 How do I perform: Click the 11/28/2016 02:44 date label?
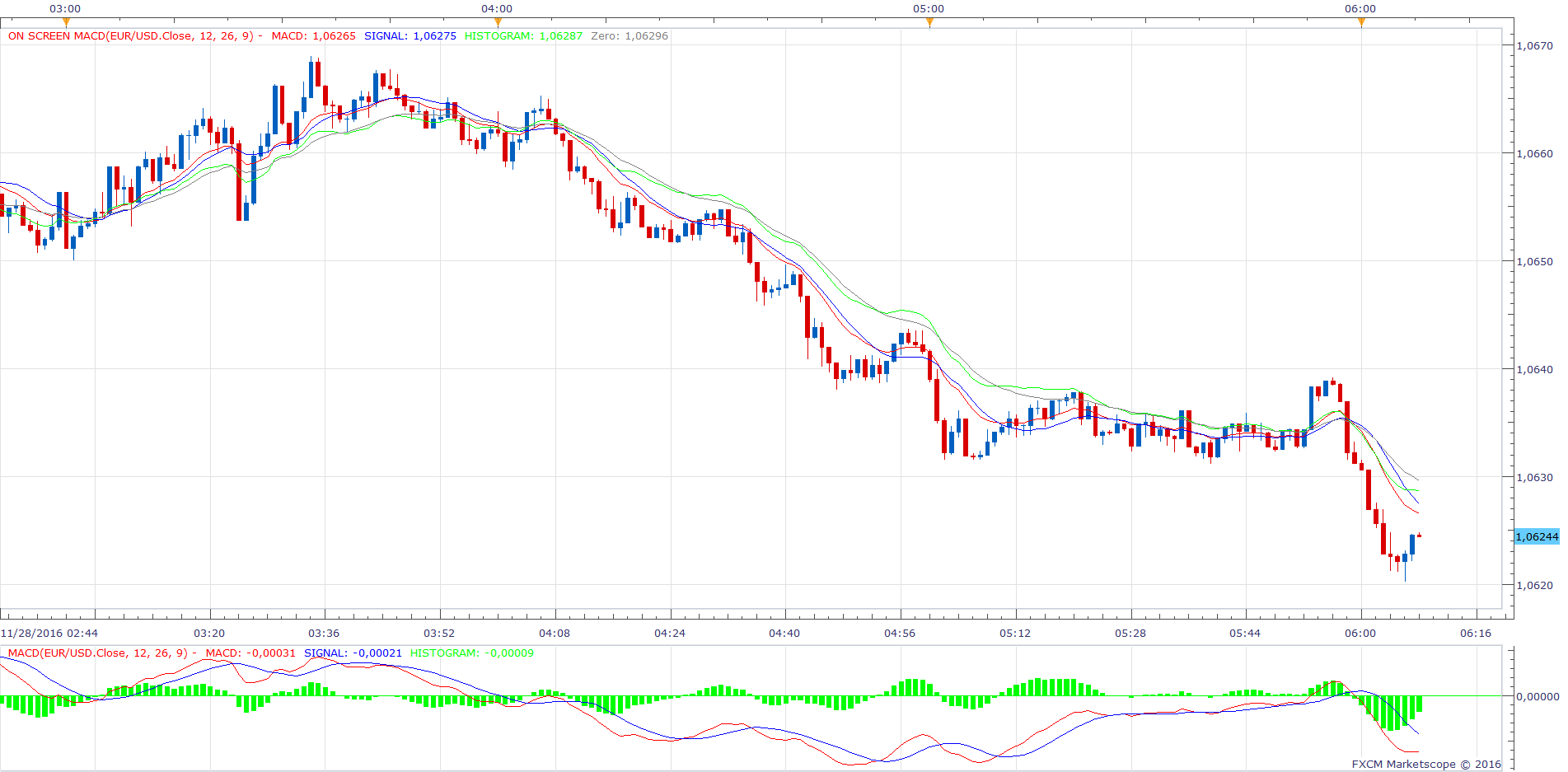pos(49,633)
